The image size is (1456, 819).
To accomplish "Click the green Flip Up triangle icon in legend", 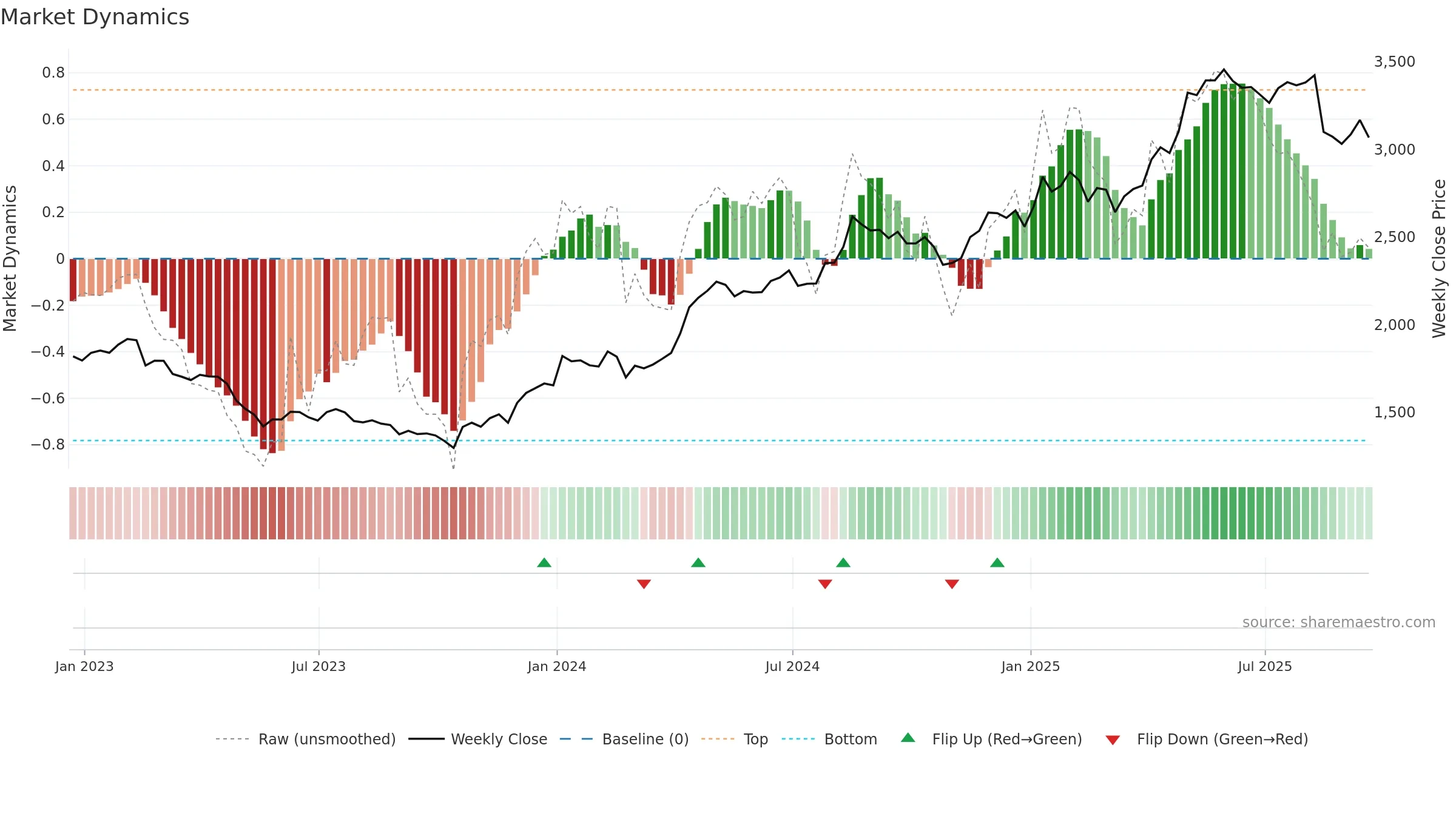I will [x=908, y=738].
